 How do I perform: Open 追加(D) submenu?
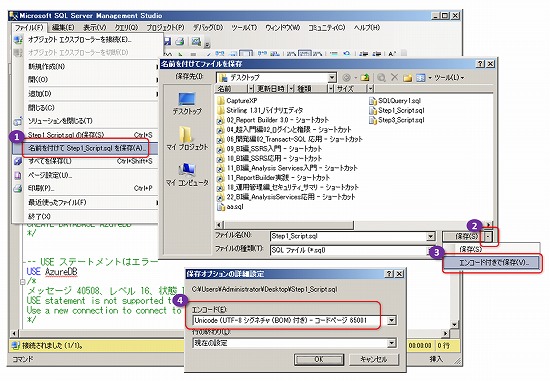(85, 94)
